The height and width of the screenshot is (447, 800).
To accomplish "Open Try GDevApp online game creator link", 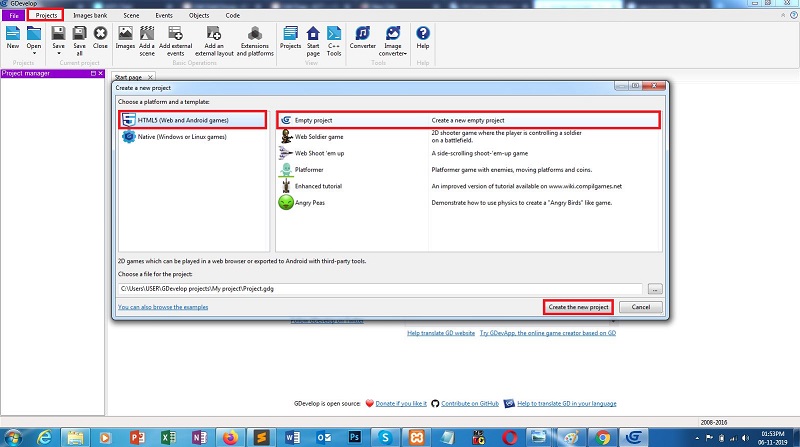I will pos(547,333).
